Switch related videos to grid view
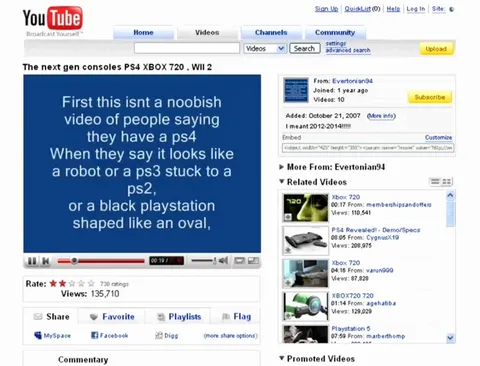 447,182
